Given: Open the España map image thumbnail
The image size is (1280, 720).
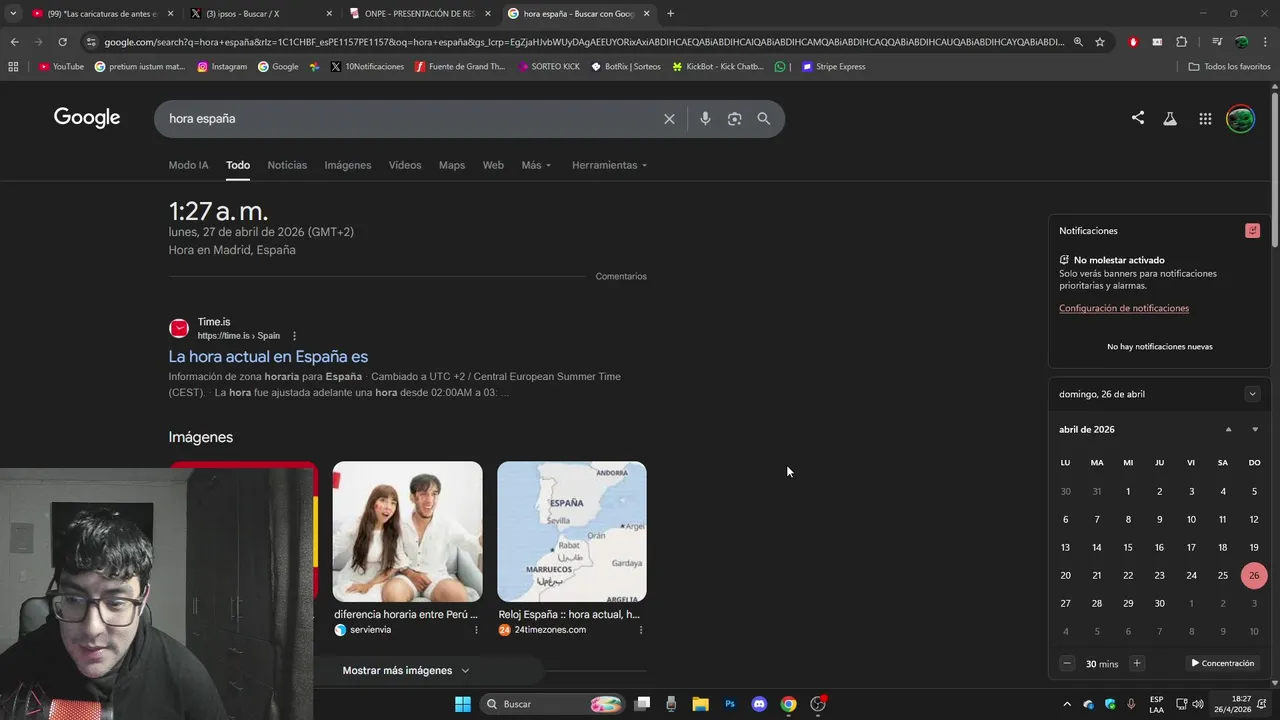Looking at the screenshot, I should point(572,531).
